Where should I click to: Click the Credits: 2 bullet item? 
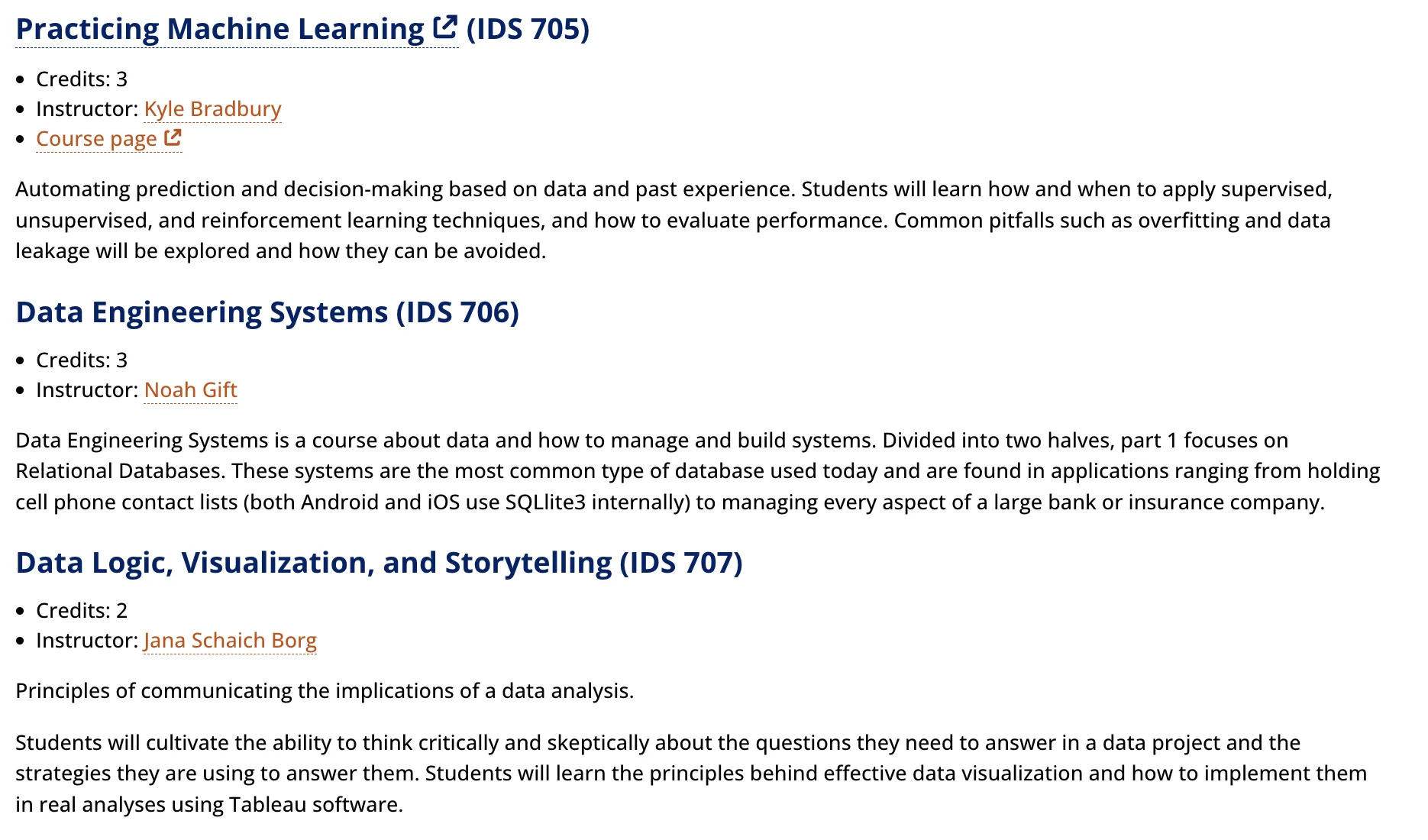82,611
